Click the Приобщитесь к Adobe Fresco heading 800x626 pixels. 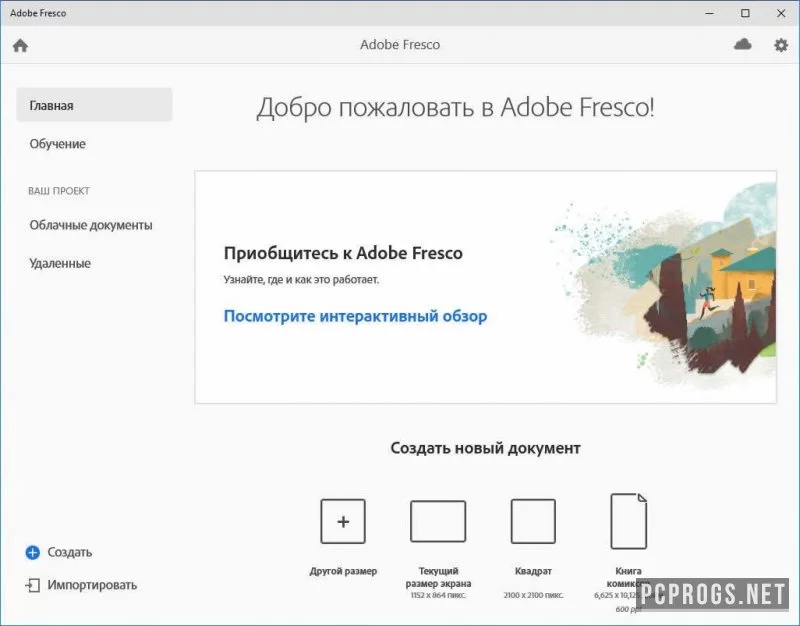click(343, 253)
